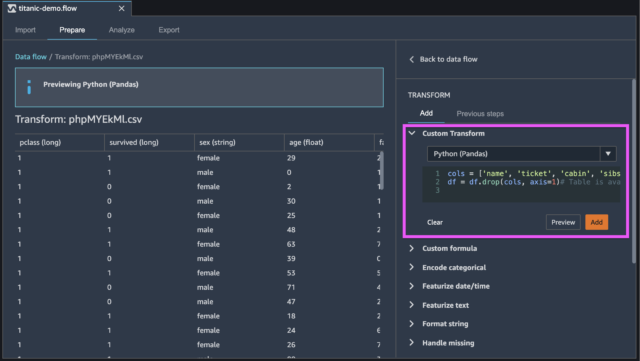Click the Data Wrangler flow file icon in tab
Image resolution: width=640 pixels, height=361 pixels.
11,8
